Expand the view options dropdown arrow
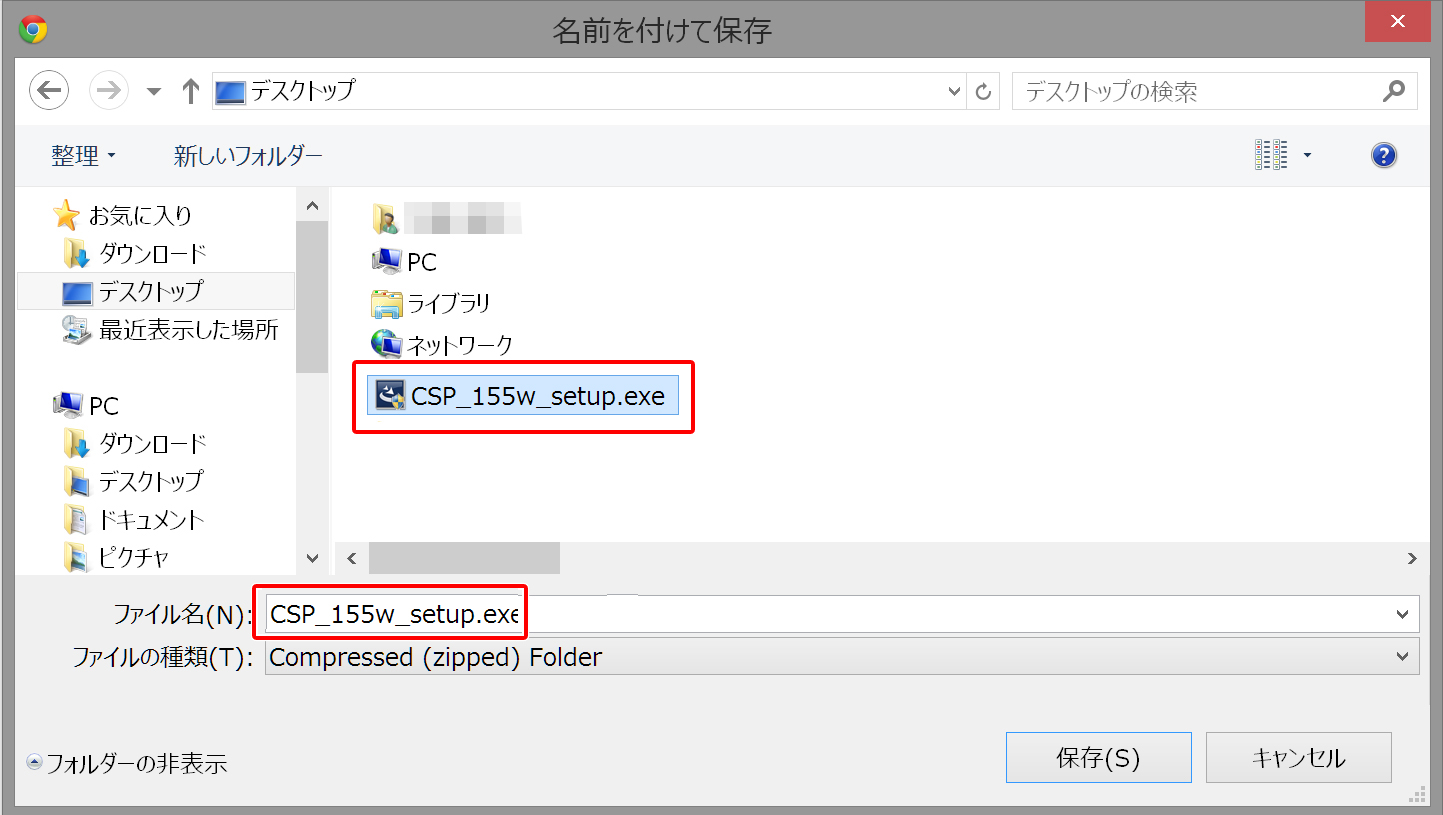This screenshot has width=1443, height=815. click(1307, 156)
